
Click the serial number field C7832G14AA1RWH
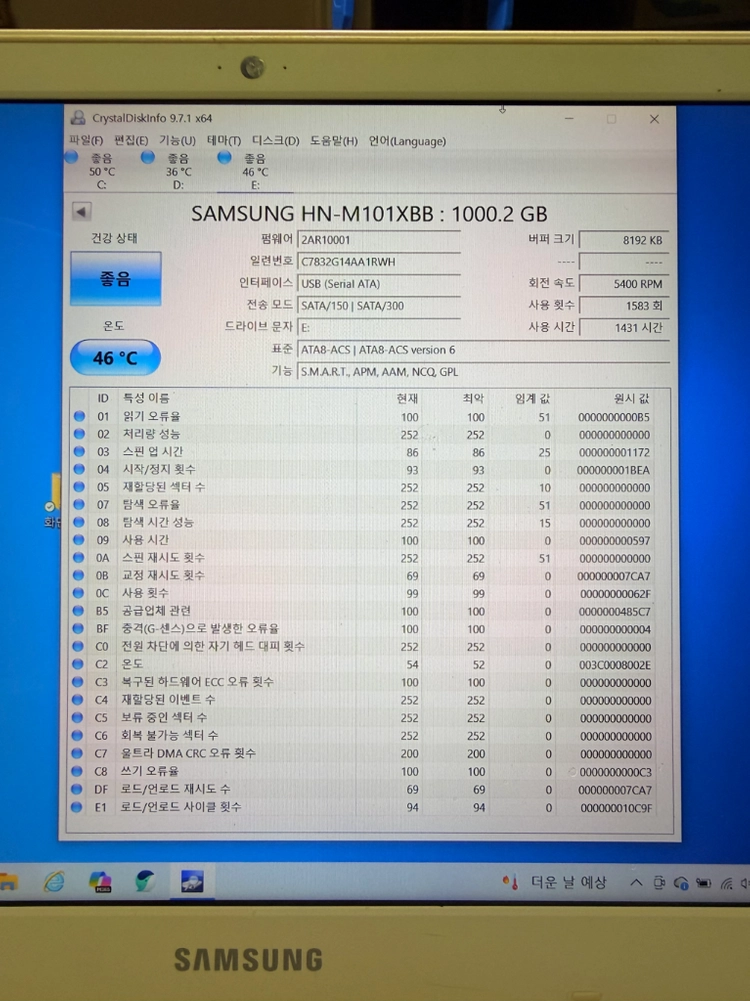coord(379,262)
